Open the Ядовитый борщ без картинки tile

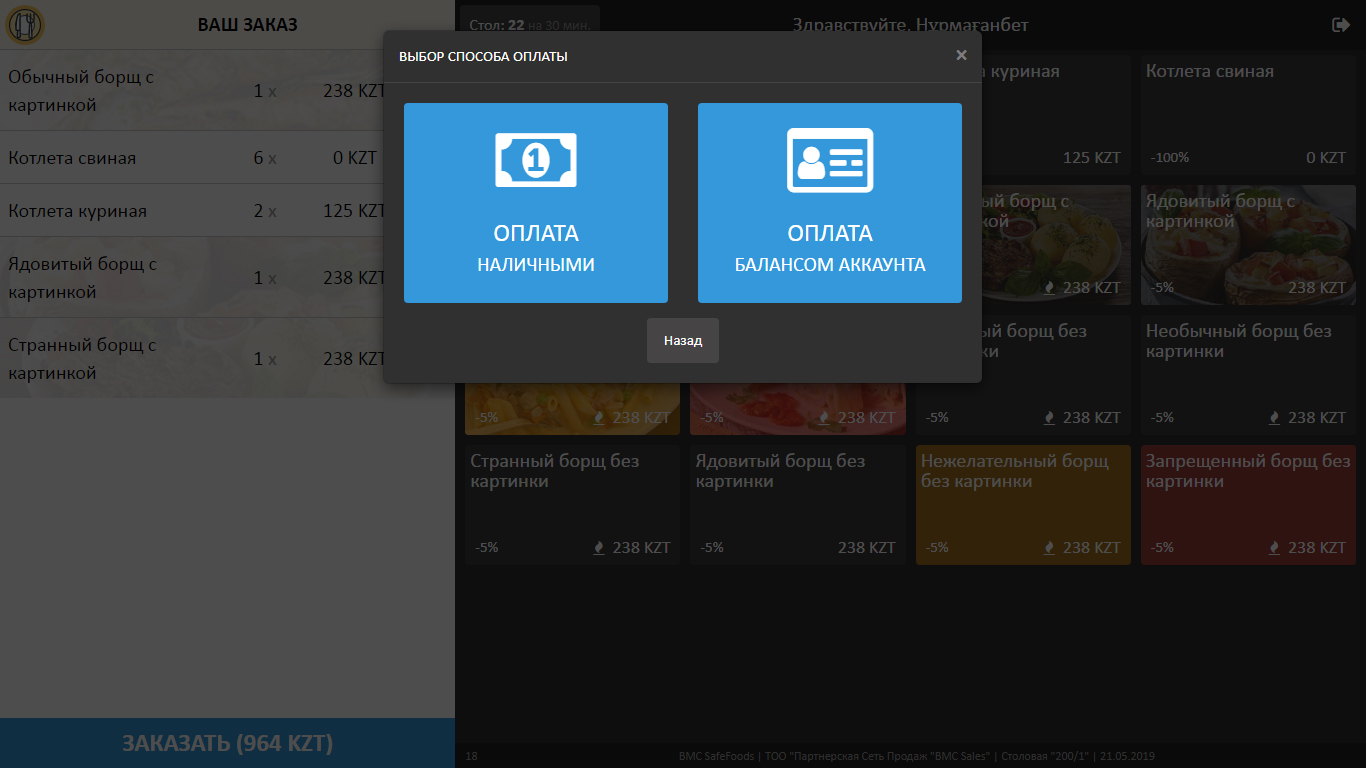pos(797,505)
